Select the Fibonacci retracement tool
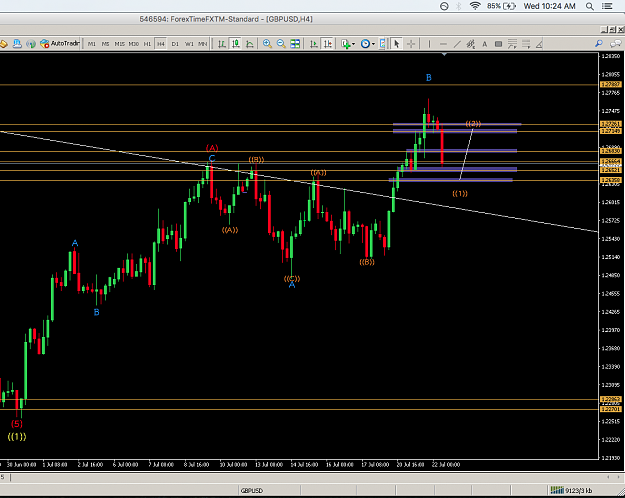 [x=512, y=44]
